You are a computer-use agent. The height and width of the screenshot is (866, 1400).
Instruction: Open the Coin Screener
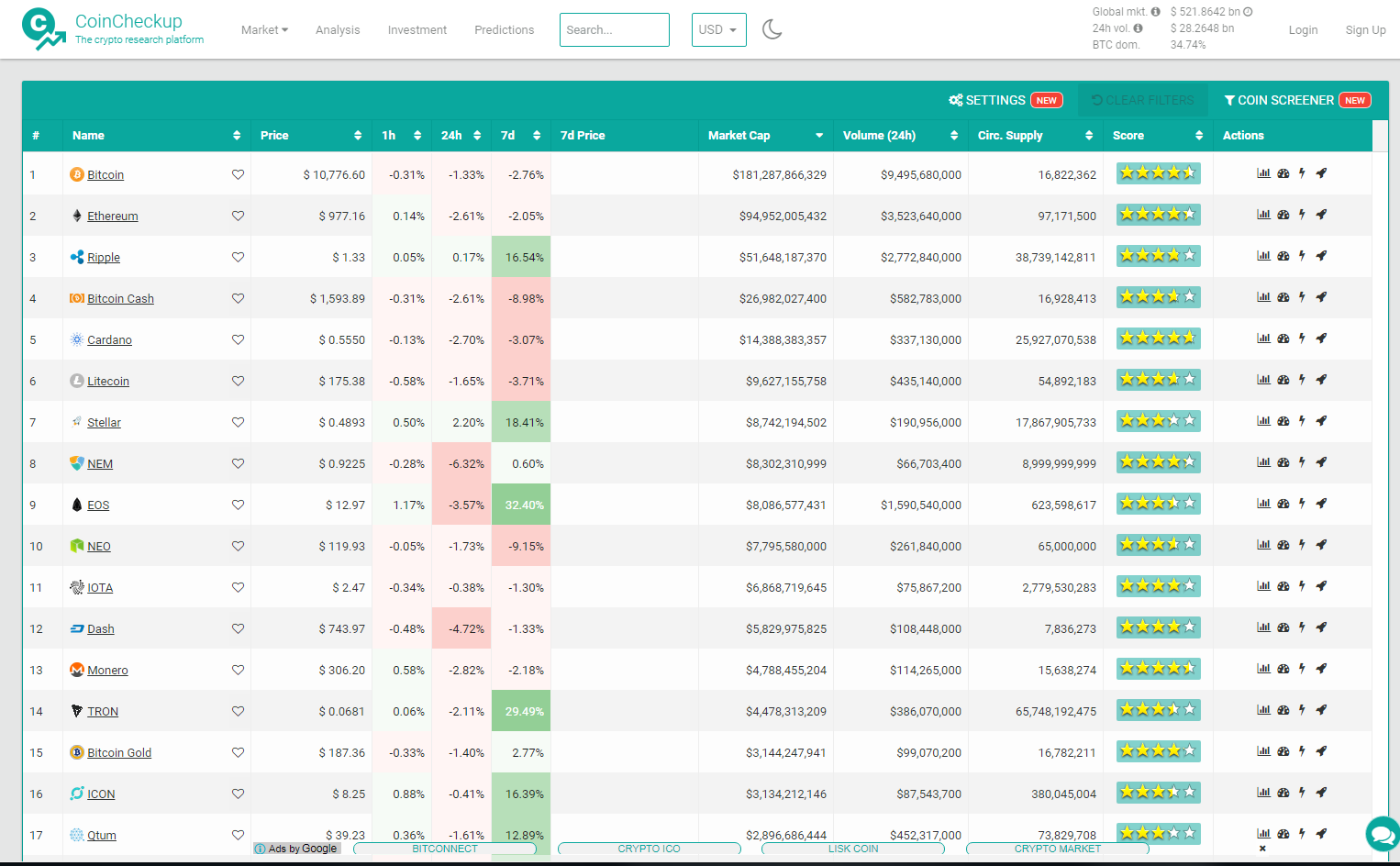pos(1297,100)
